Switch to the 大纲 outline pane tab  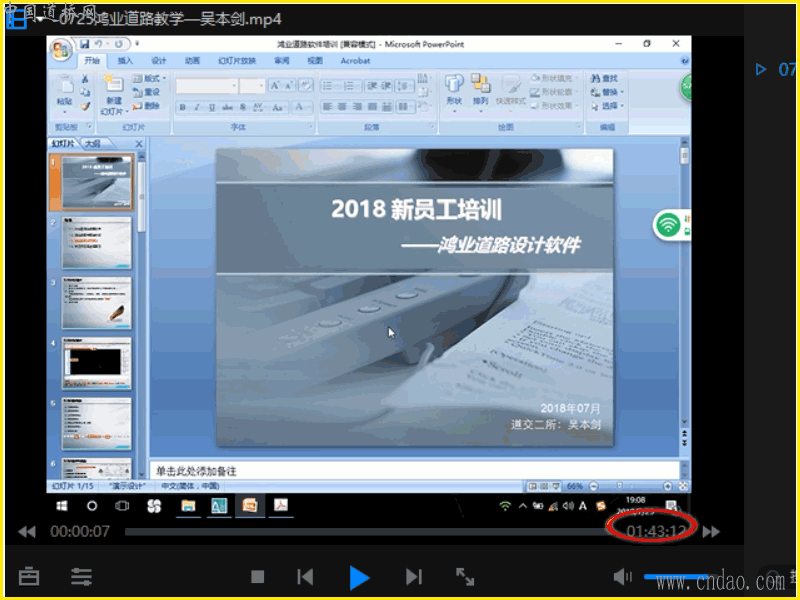coord(92,144)
